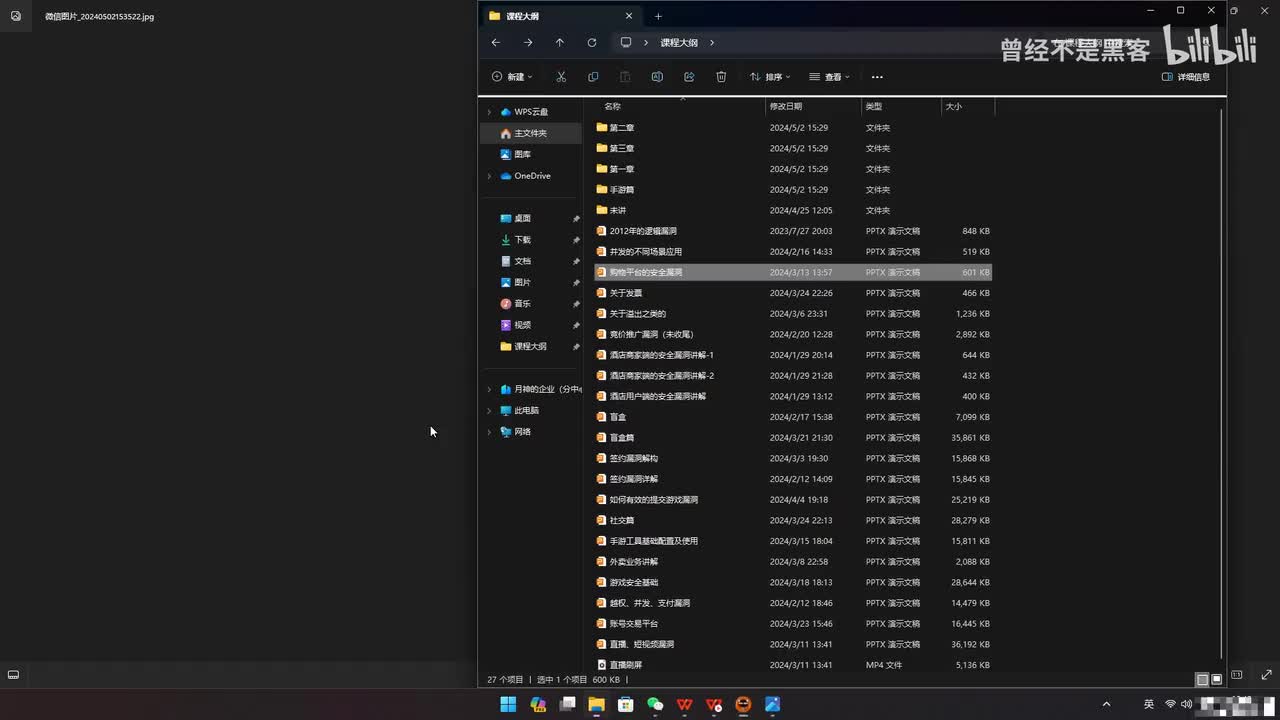1280x720 pixels.
Task: Open the 查看 view dropdown
Action: click(830, 77)
